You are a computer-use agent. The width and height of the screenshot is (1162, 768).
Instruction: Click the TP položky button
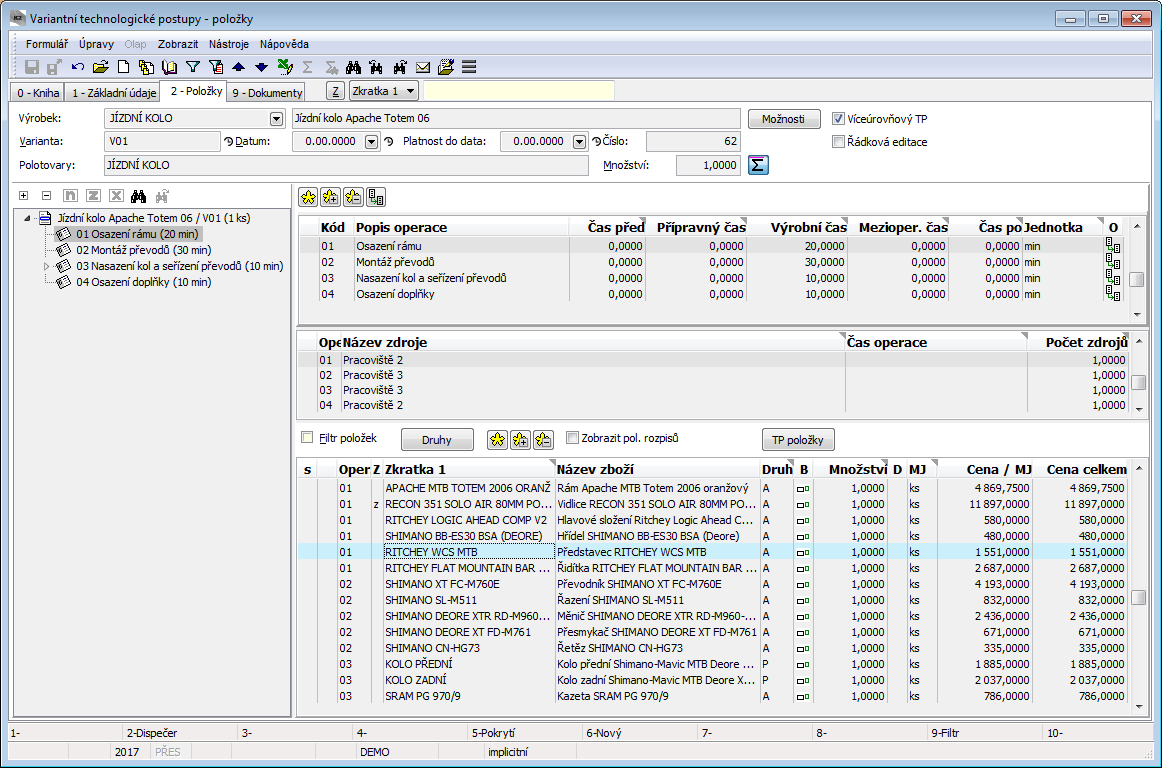point(797,440)
